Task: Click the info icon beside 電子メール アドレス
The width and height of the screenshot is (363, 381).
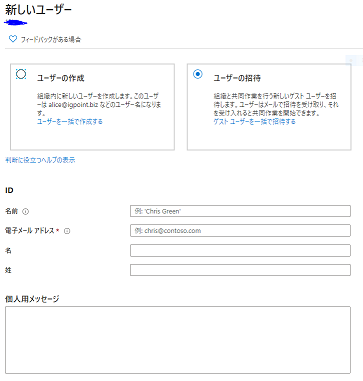Action: point(67,231)
